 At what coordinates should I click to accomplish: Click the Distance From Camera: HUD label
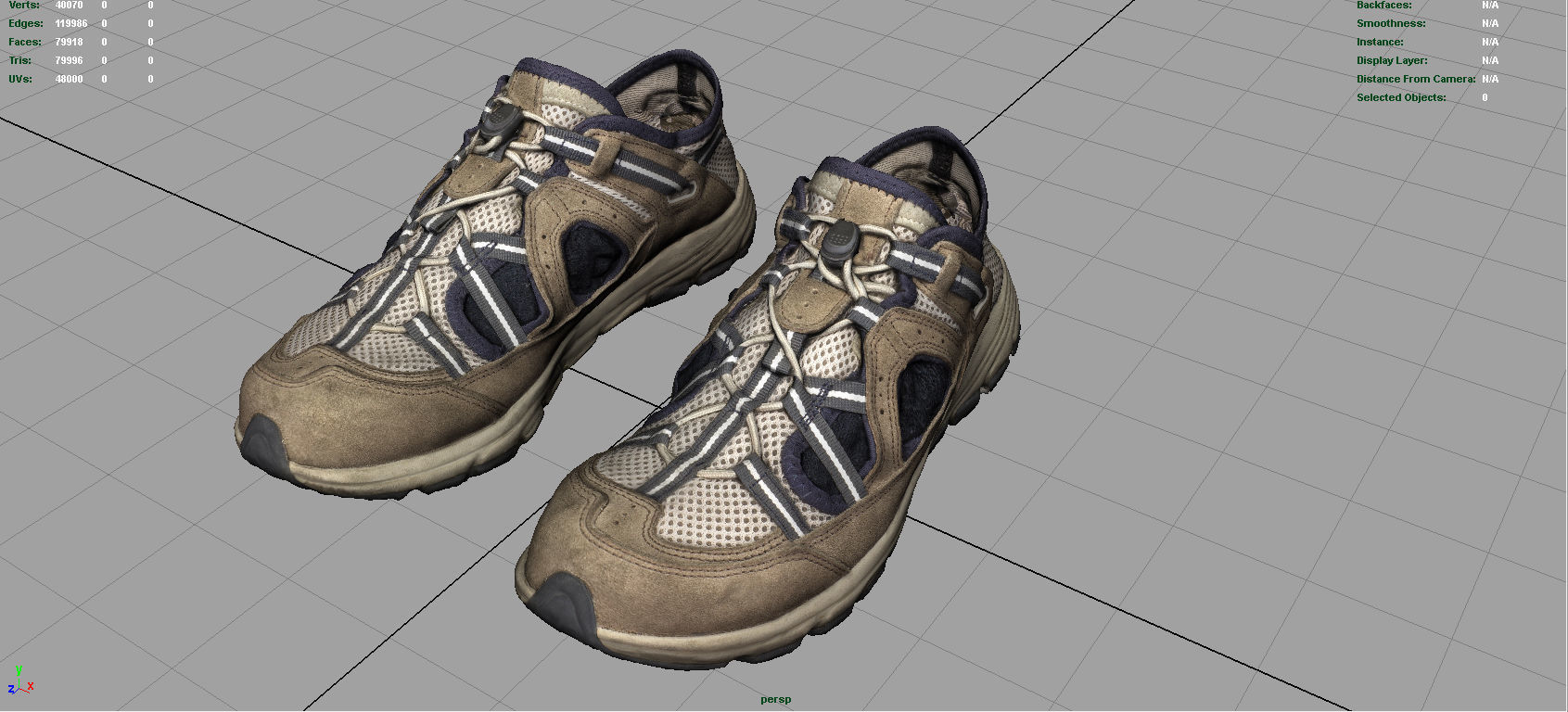(x=1416, y=79)
